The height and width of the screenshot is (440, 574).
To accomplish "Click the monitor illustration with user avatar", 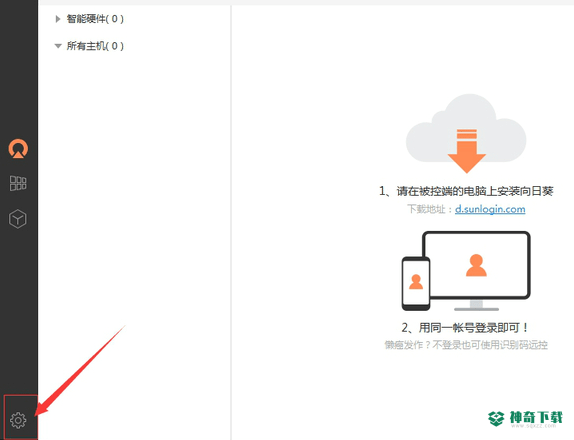I will click(477, 271).
